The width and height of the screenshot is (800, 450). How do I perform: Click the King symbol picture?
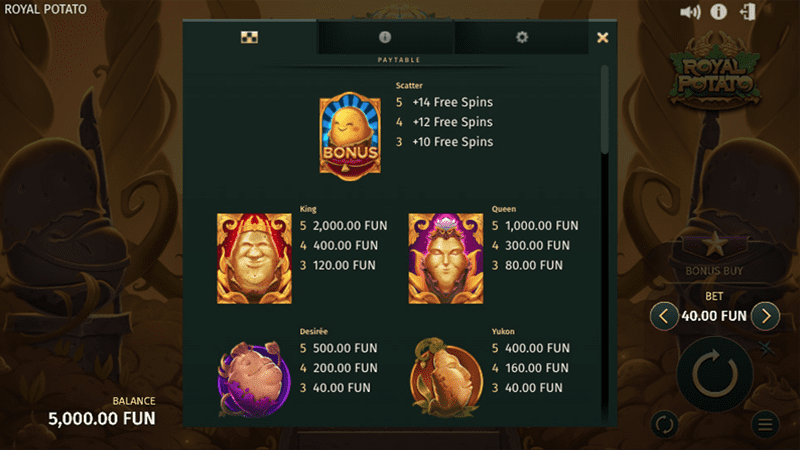click(x=254, y=259)
